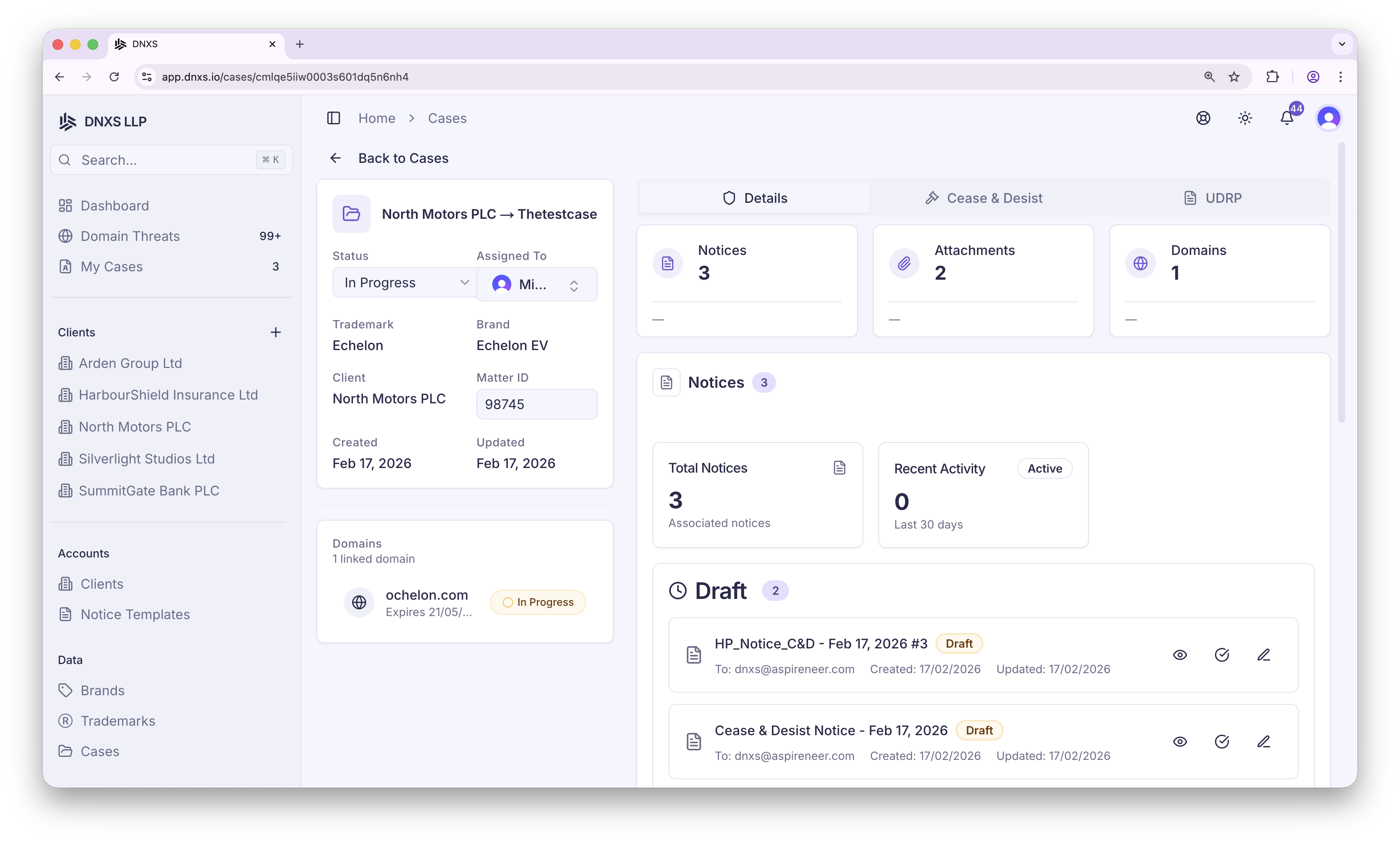Viewport: 1400px width, 844px height.
Task: Open the In Progress status dropdown
Action: [404, 282]
